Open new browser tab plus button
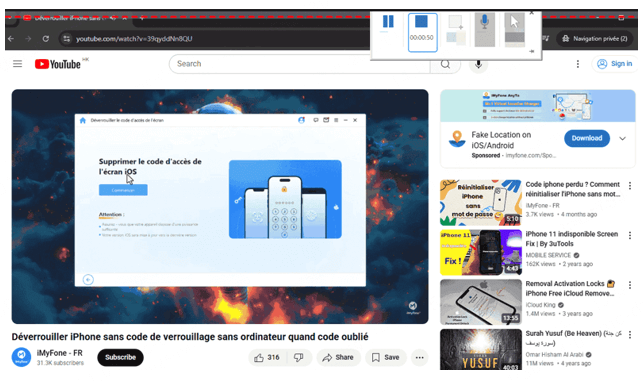644x381 pixels. pyautogui.click(x=142, y=18)
